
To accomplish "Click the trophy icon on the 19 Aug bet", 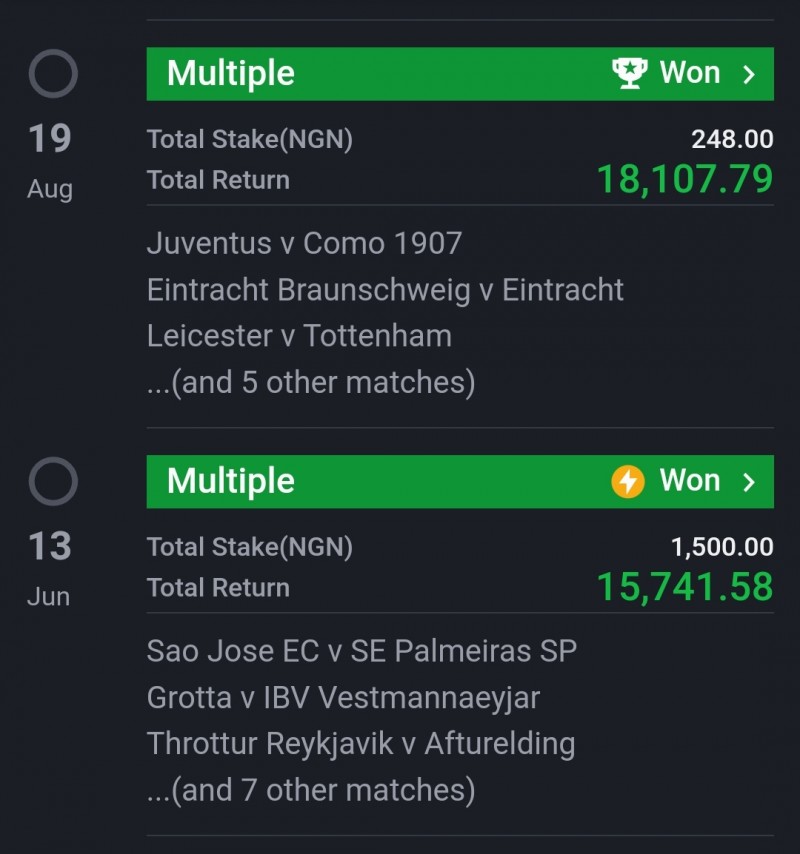I will point(630,73).
